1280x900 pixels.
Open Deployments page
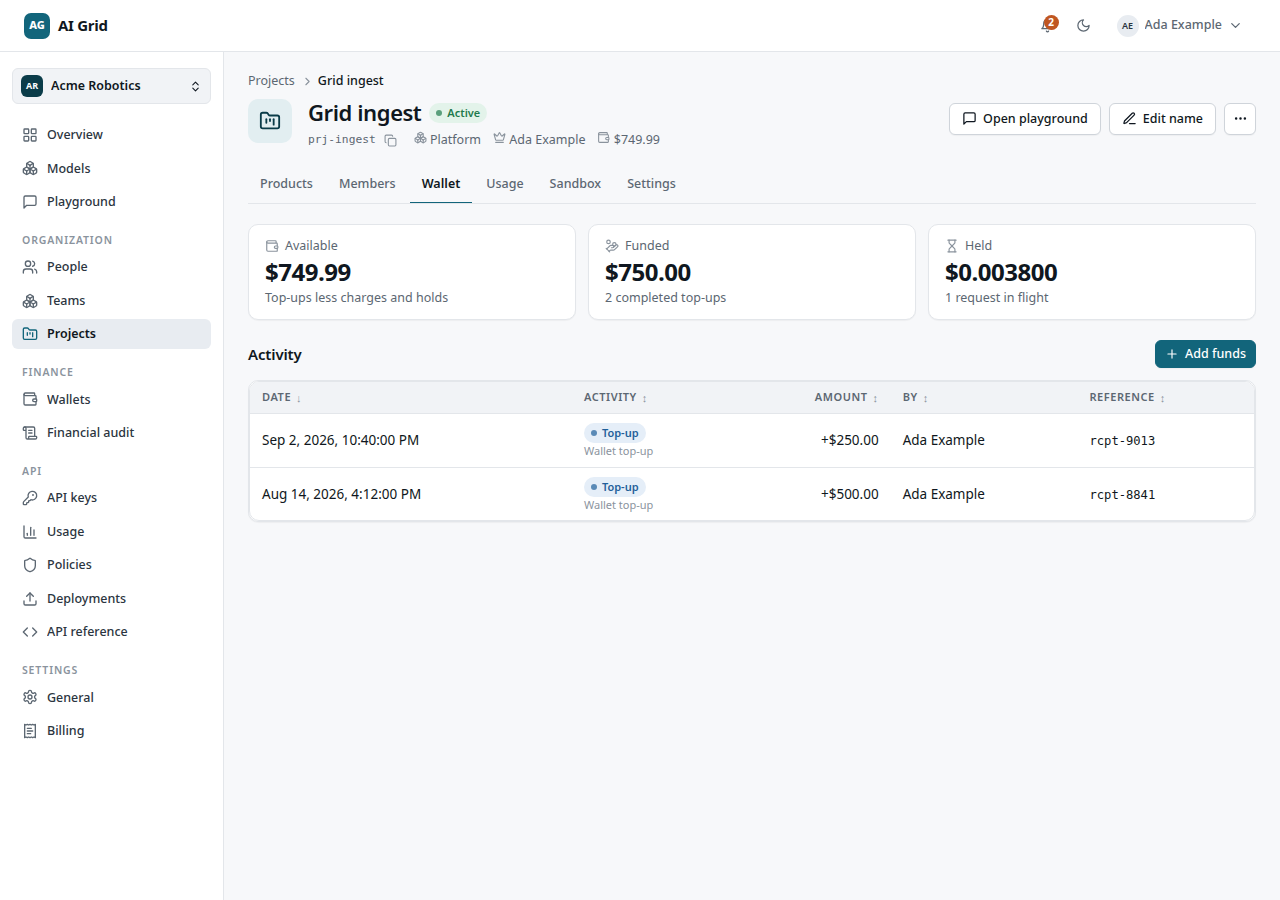[x=111, y=598]
